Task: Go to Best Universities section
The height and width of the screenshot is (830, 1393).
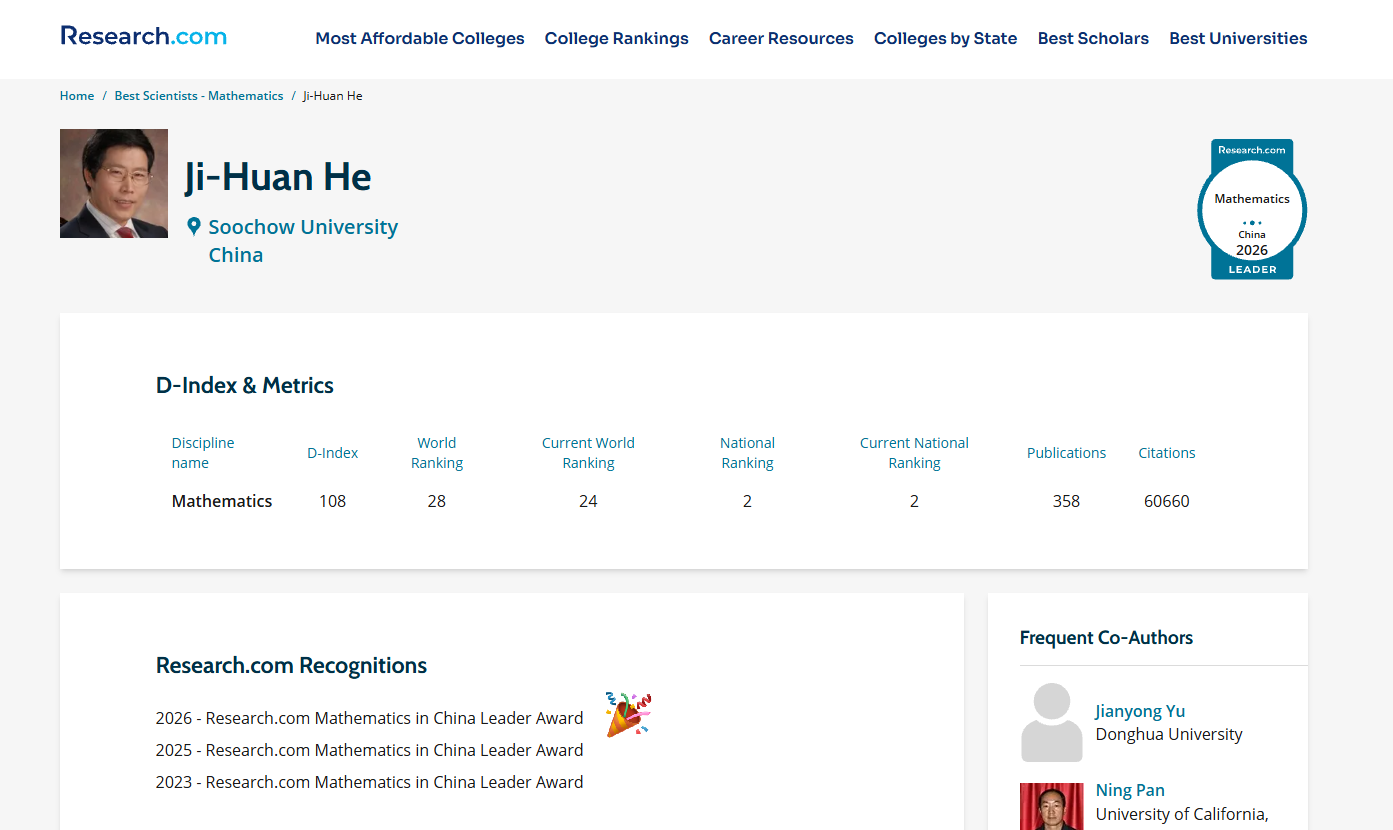Action: (1238, 38)
